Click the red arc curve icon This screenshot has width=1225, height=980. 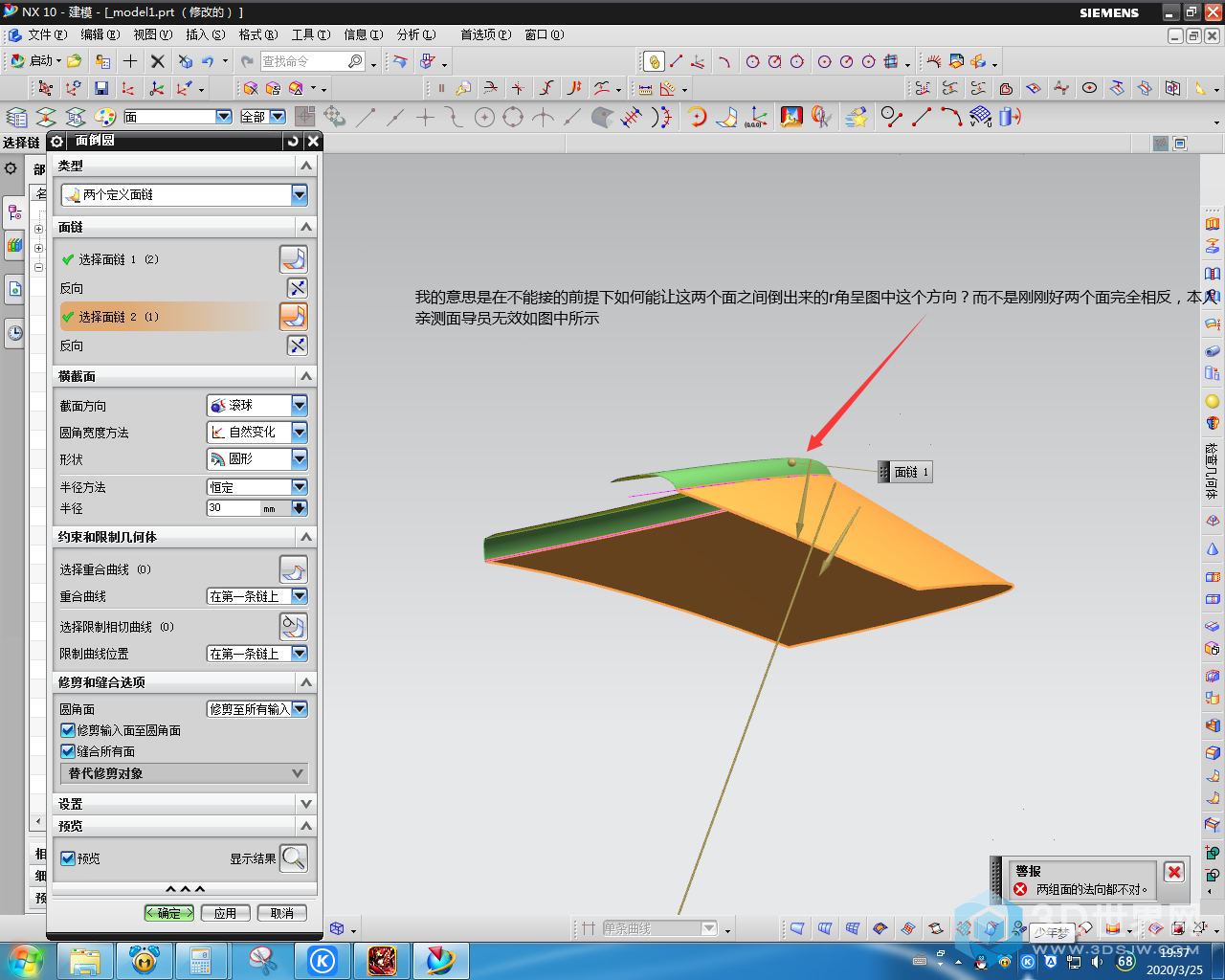point(951,117)
